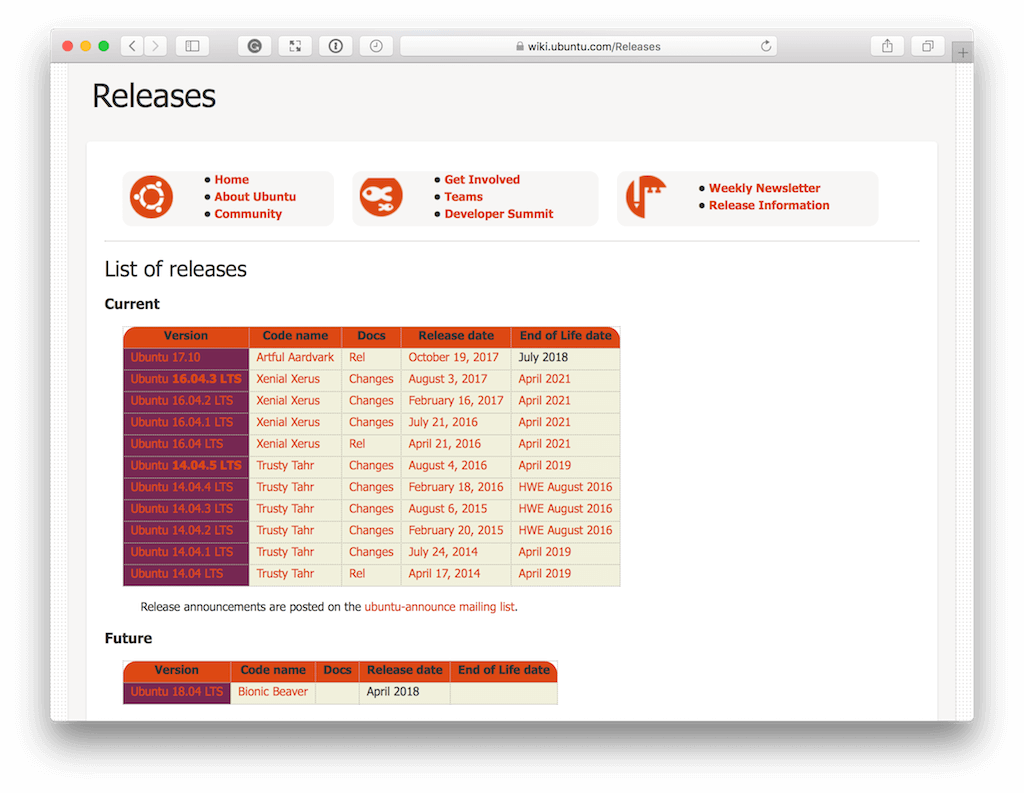Go back with Safari's back arrow
The width and height of the screenshot is (1024, 793).
point(133,46)
